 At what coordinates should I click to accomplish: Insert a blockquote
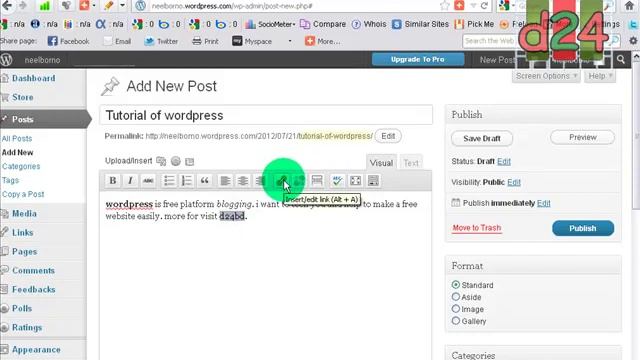click(x=204, y=181)
